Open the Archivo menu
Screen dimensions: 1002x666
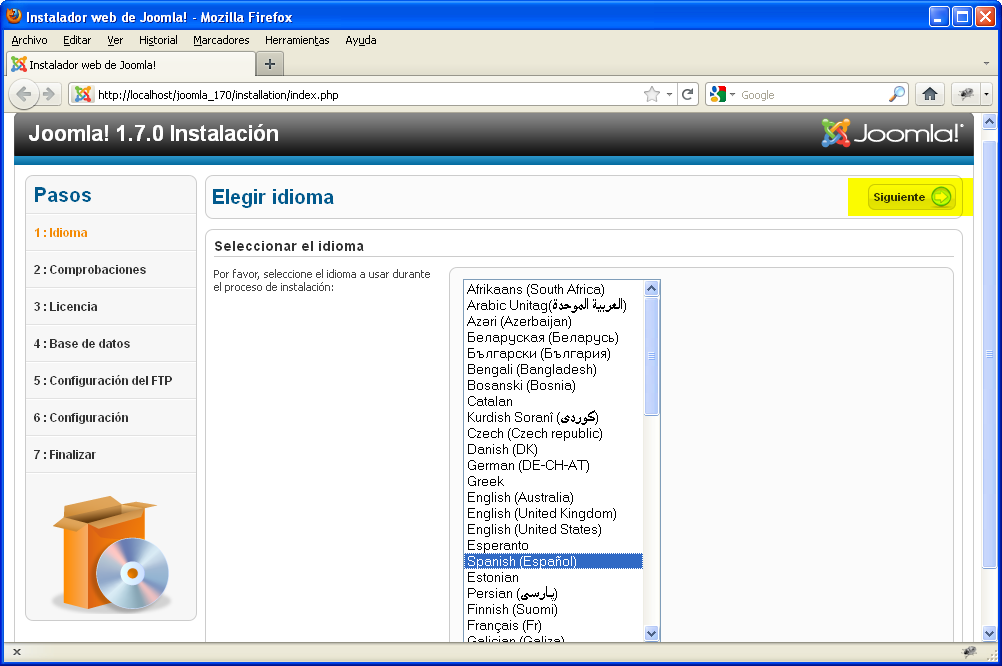point(29,40)
